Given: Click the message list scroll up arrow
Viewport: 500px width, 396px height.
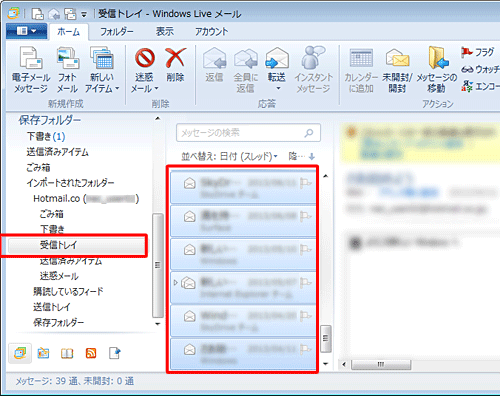Looking at the screenshot, I should pos(326,176).
